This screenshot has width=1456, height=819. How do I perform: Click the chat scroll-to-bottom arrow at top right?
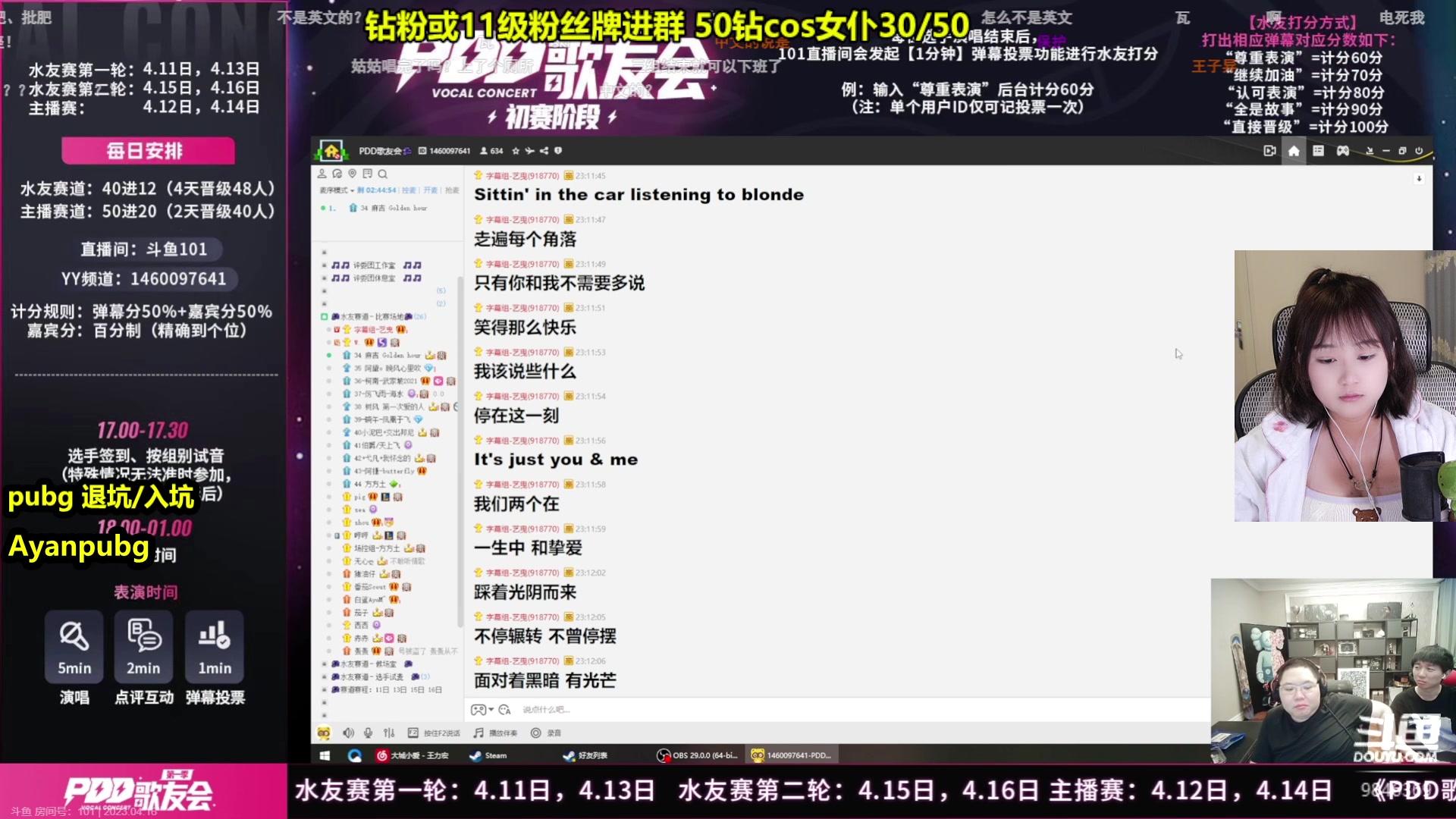click(x=1419, y=179)
